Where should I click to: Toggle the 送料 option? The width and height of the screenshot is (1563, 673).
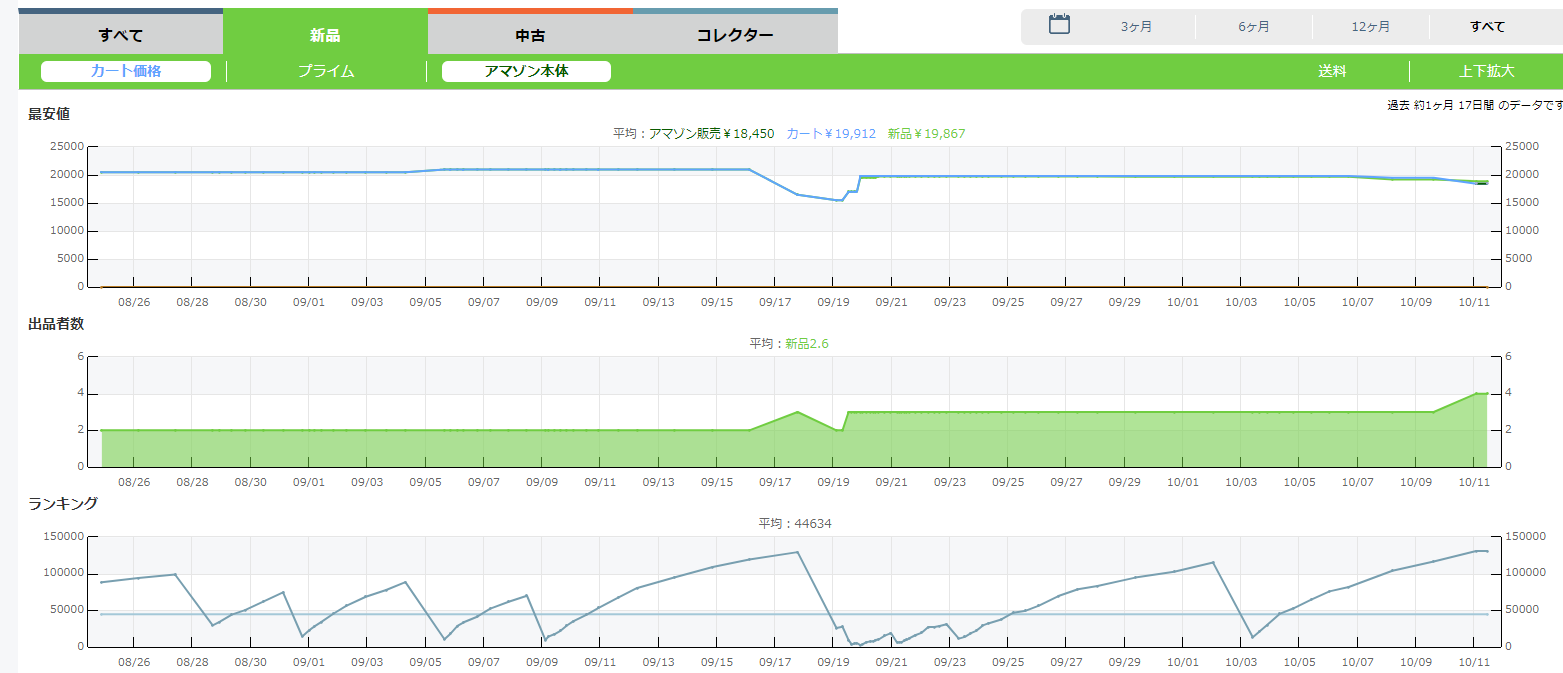click(x=1332, y=71)
